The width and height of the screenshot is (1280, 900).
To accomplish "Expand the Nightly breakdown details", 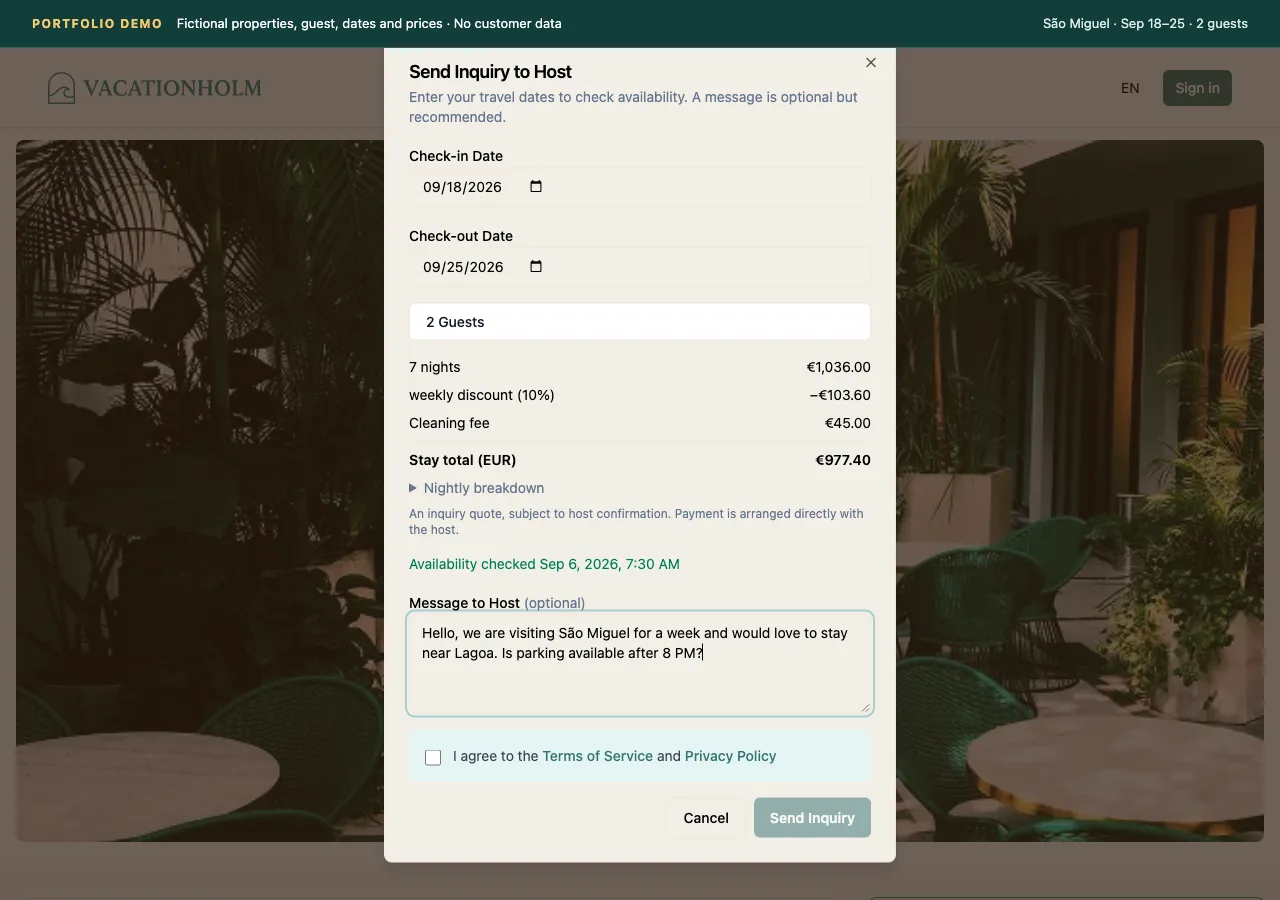I will (x=477, y=488).
